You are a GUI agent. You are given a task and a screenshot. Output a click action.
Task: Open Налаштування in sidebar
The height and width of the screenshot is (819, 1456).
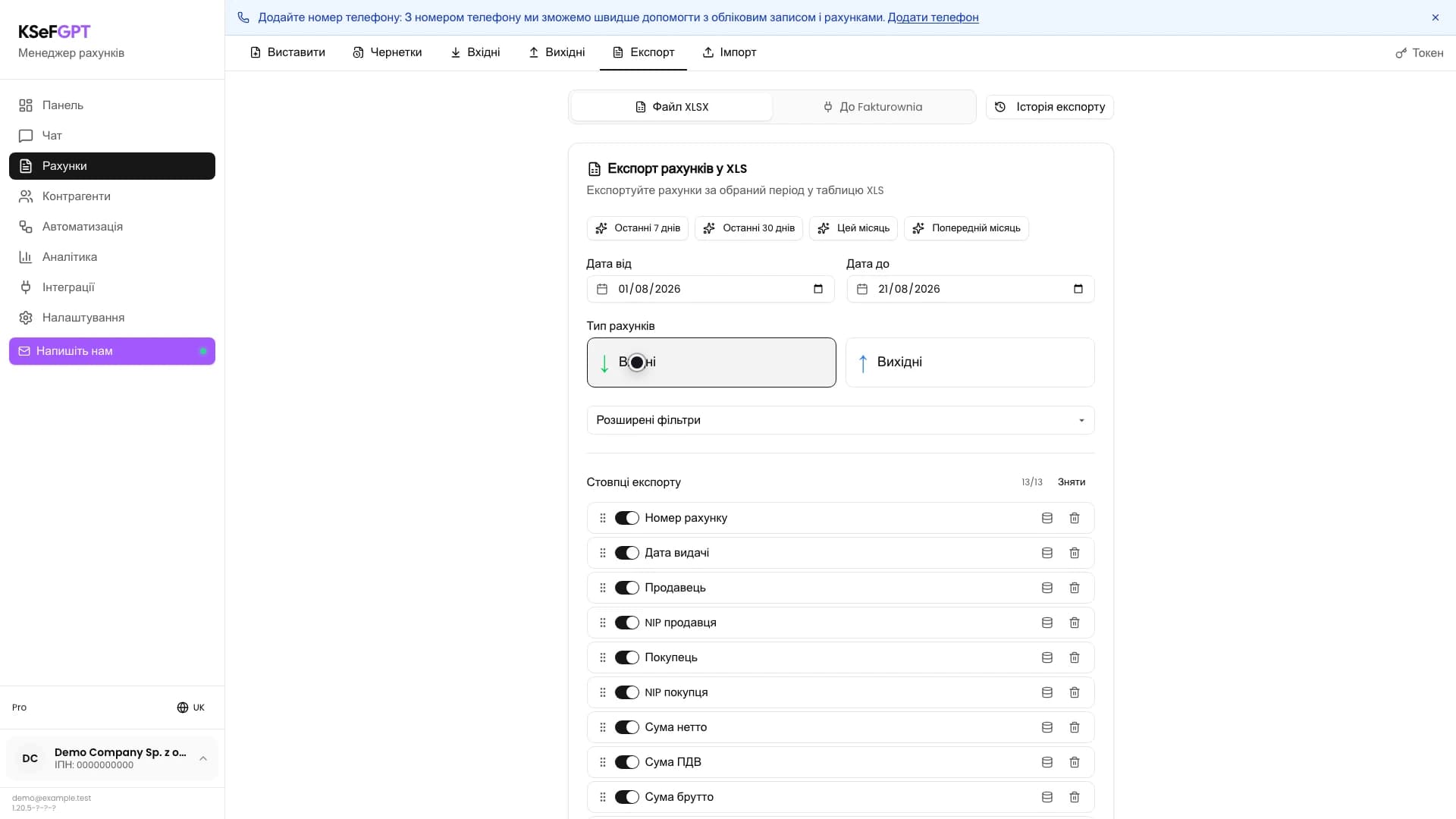coord(112,318)
